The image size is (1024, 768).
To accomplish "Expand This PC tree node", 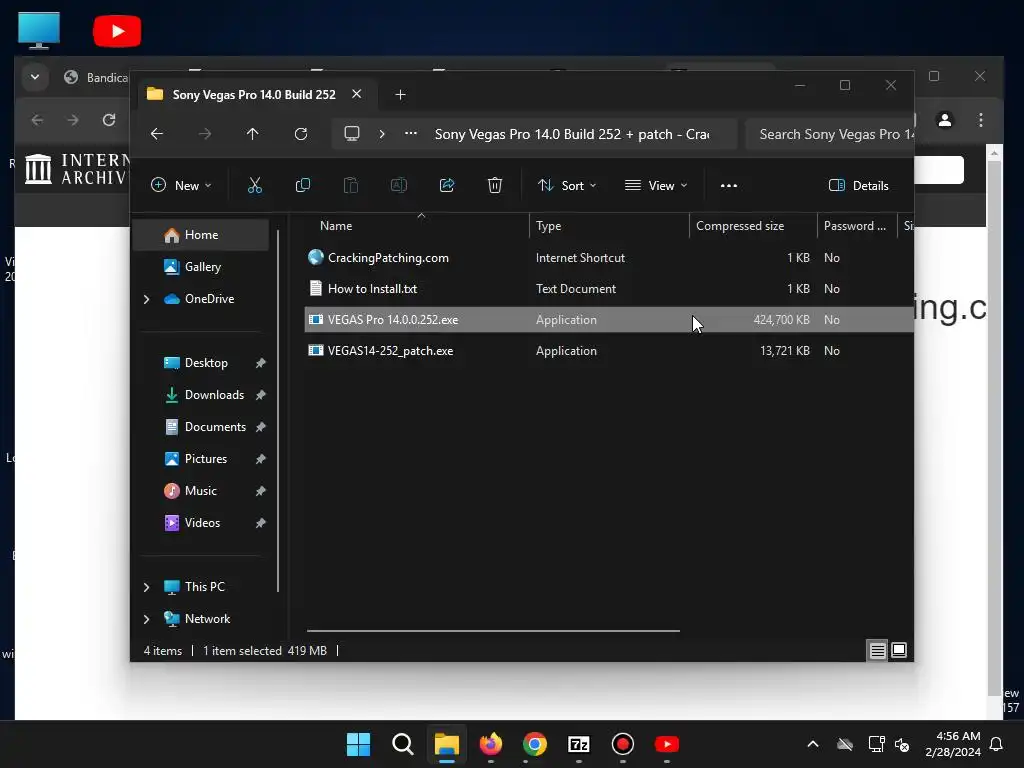I will (x=146, y=587).
